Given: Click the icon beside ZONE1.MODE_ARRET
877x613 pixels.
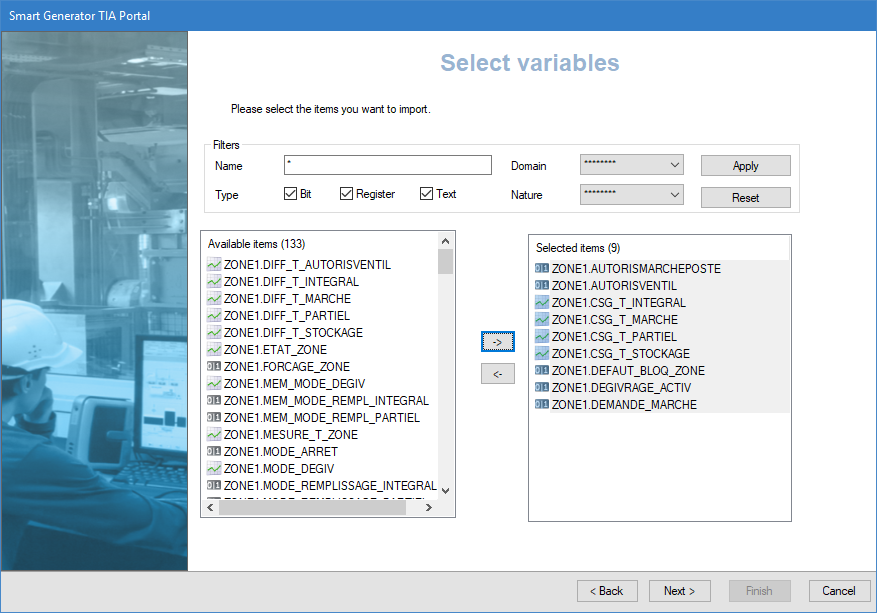Looking at the screenshot, I should coord(214,452).
